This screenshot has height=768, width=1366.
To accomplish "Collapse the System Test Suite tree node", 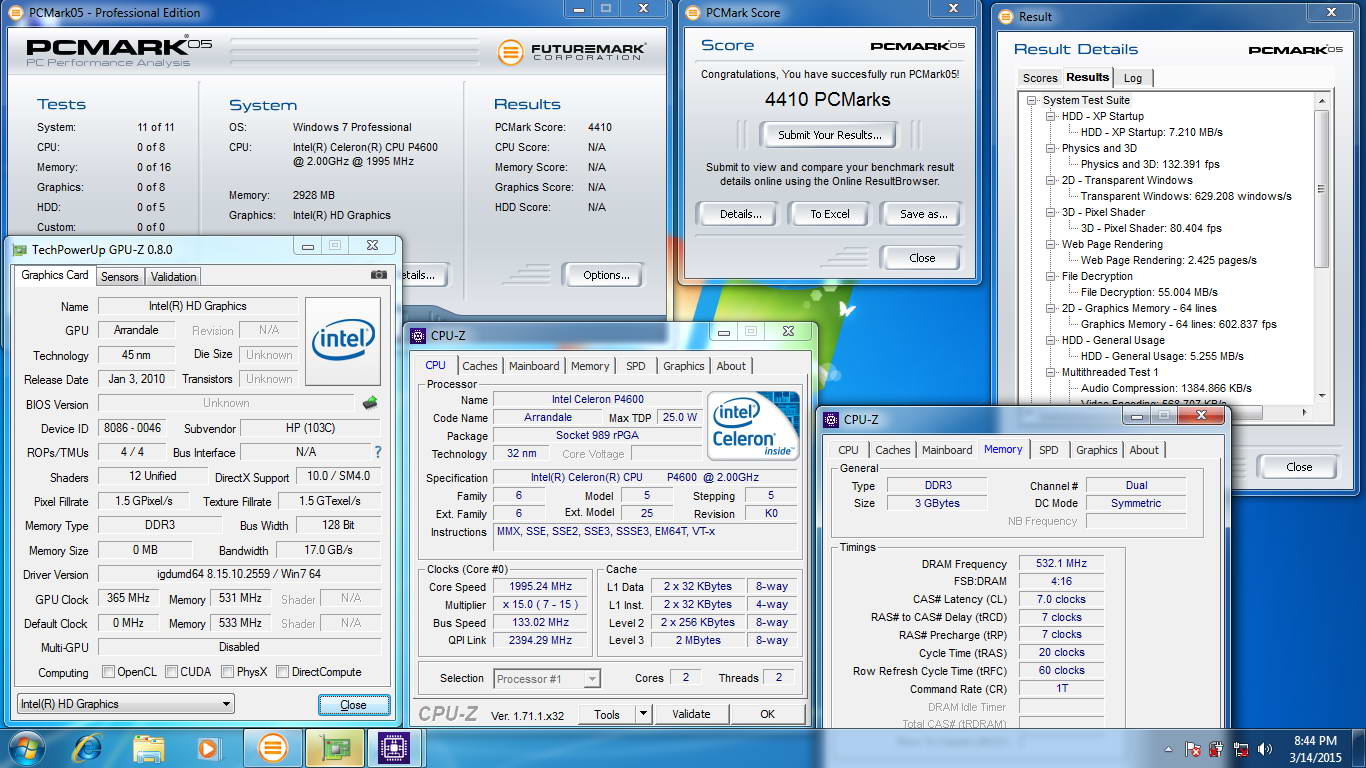I will (x=1032, y=100).
